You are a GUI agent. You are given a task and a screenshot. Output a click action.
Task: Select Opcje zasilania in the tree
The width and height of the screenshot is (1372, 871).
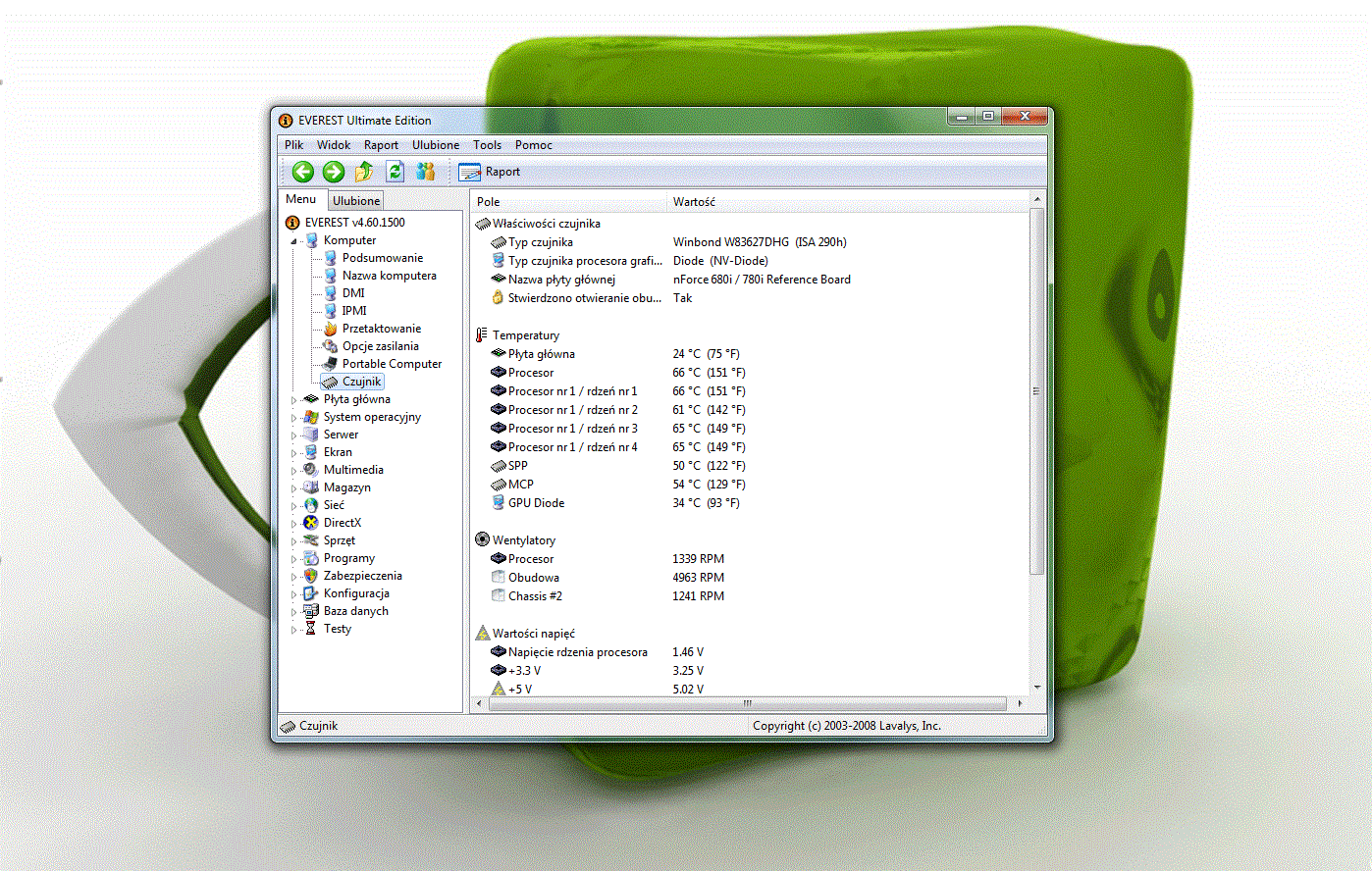(381, 346)
